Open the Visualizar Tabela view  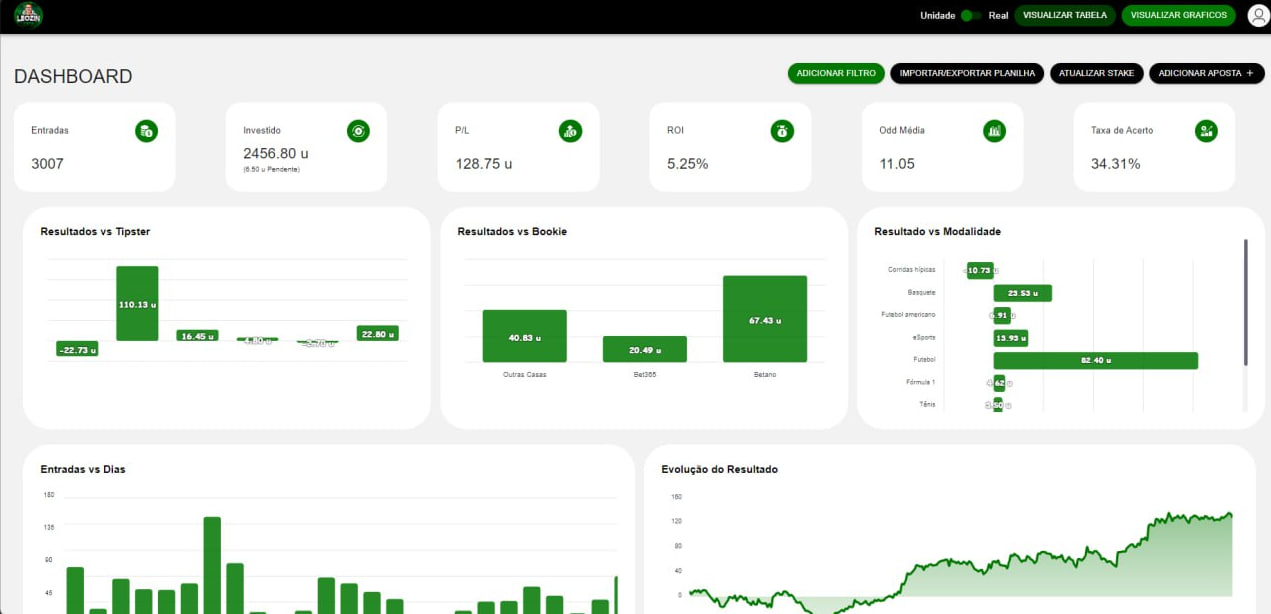[x=1065, y=15]
